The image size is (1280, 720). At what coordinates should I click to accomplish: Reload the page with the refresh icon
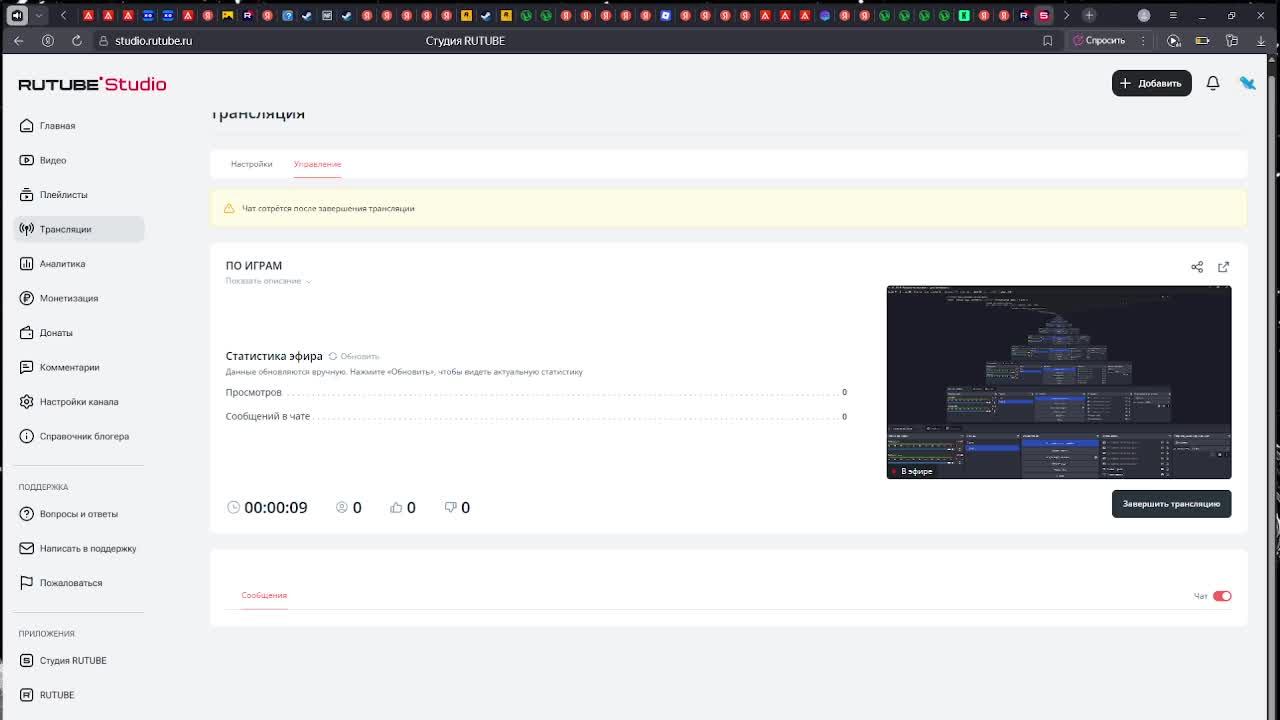click(77, 41)
